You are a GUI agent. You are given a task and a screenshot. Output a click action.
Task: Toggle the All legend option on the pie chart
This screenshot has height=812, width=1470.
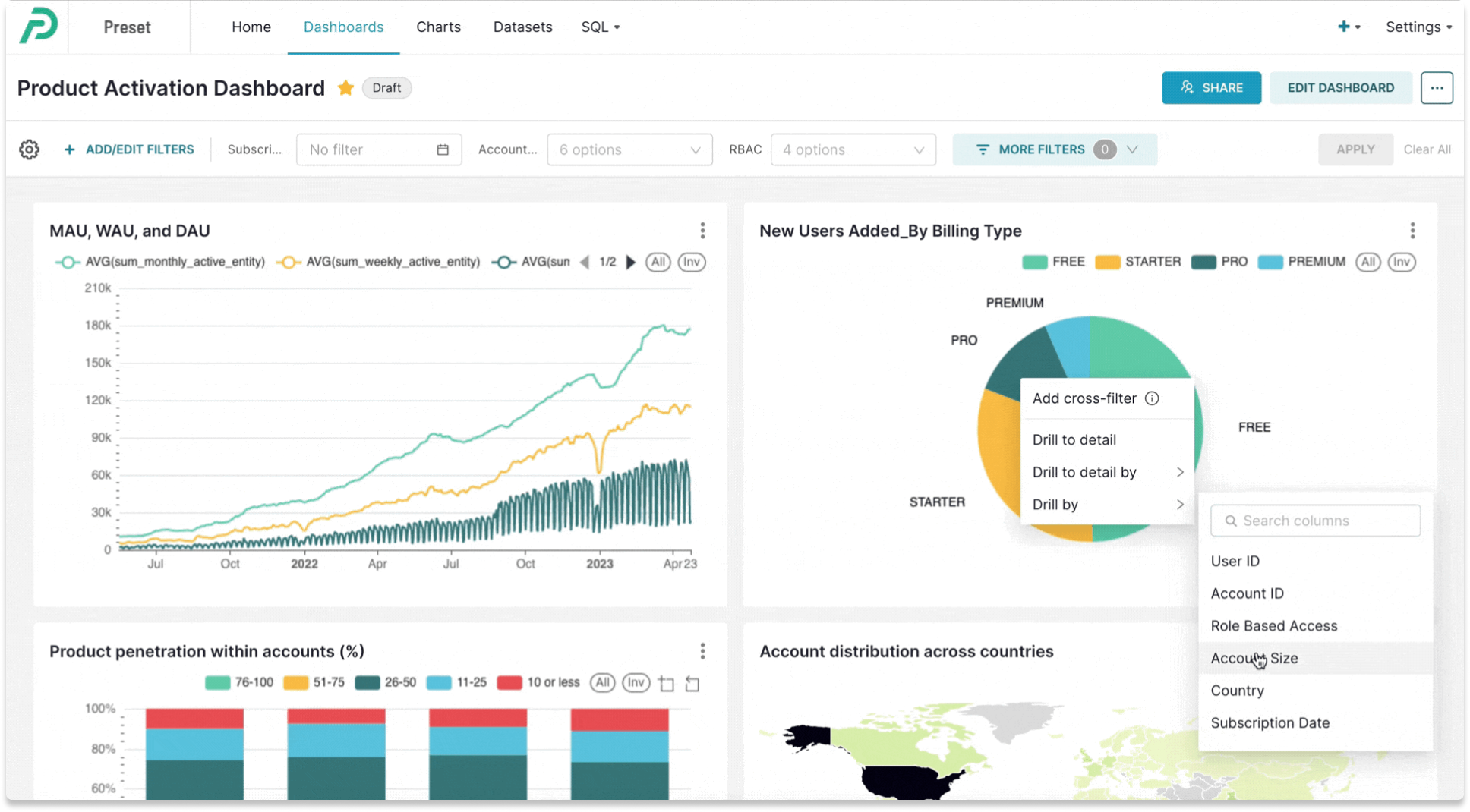tap(1368, 262)
